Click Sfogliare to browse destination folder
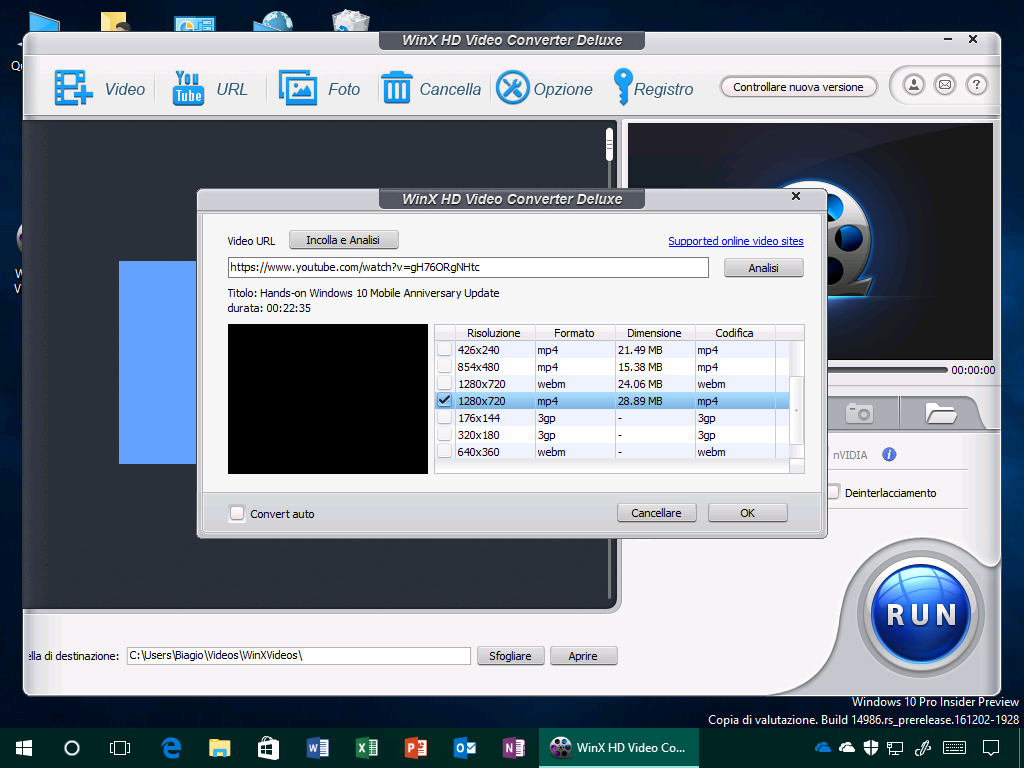This screenshot has height=768, width=1024. 510,656
